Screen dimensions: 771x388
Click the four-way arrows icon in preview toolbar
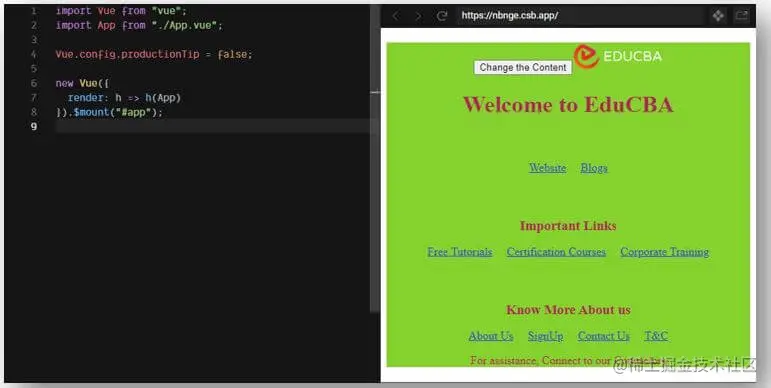click(718, 16)
